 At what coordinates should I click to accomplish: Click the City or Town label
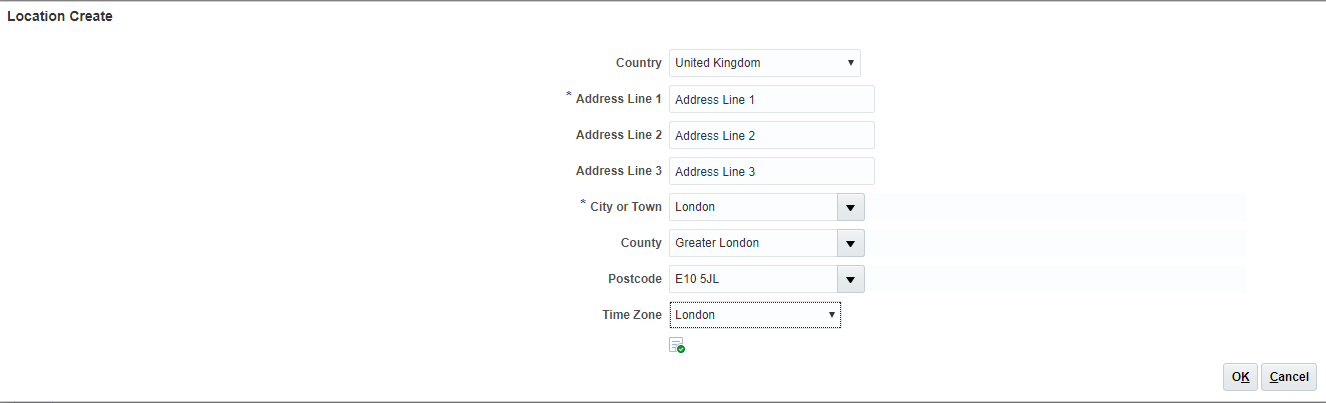click(x=625, y=207)
